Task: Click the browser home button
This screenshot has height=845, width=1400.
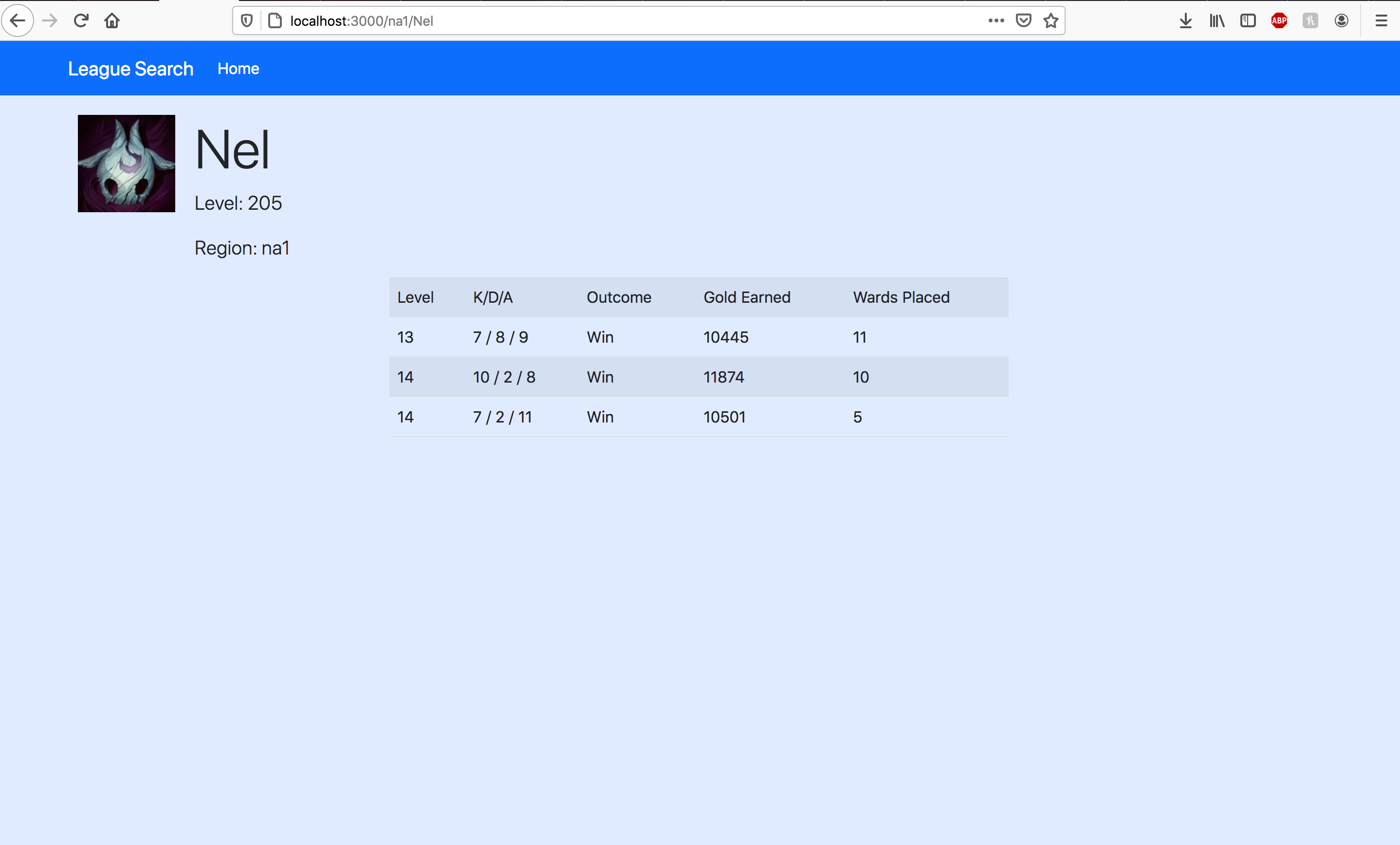Action: tap(112, 20)
